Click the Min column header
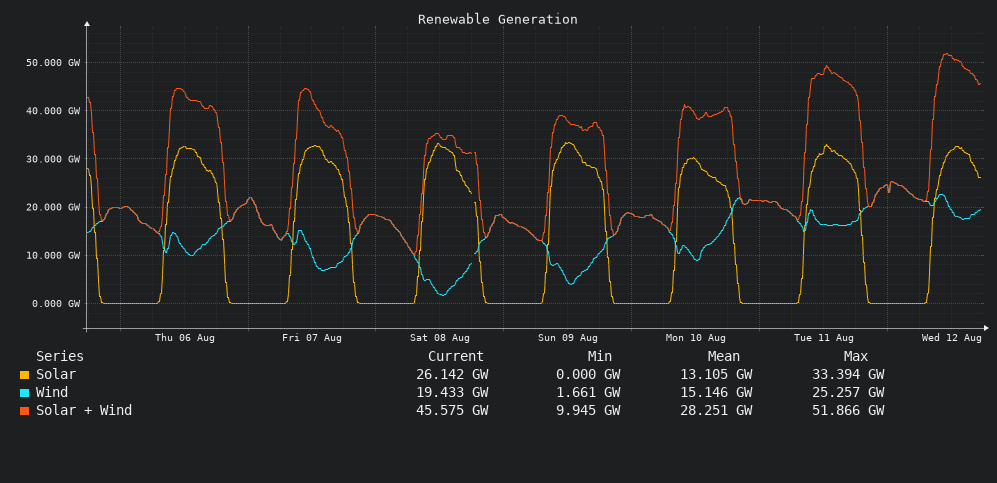 (x=600, y=357)
